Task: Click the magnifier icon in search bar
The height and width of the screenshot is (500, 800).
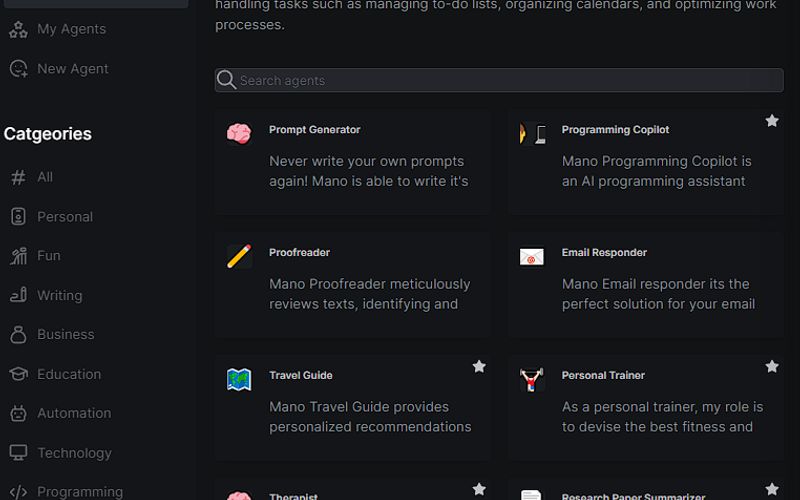Action: (227, 80)
